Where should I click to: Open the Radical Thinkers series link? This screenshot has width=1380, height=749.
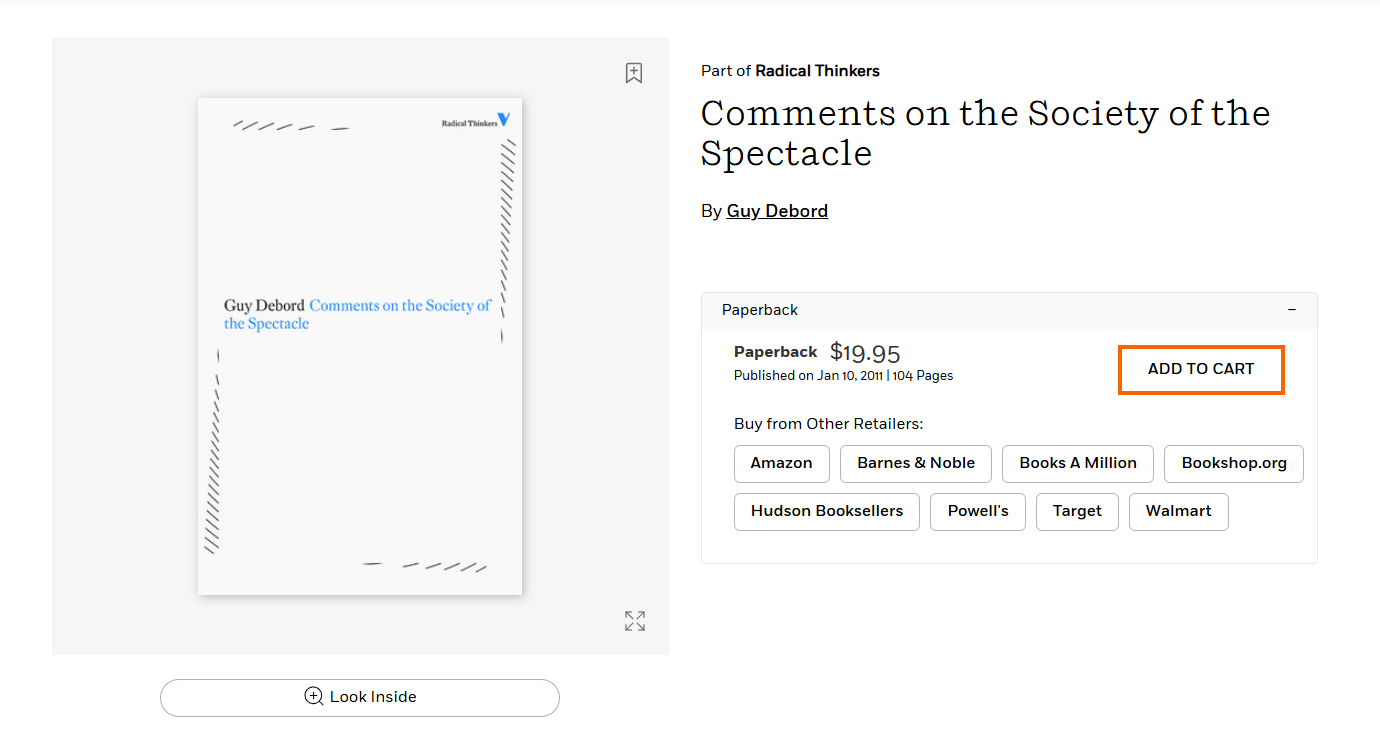817,71
